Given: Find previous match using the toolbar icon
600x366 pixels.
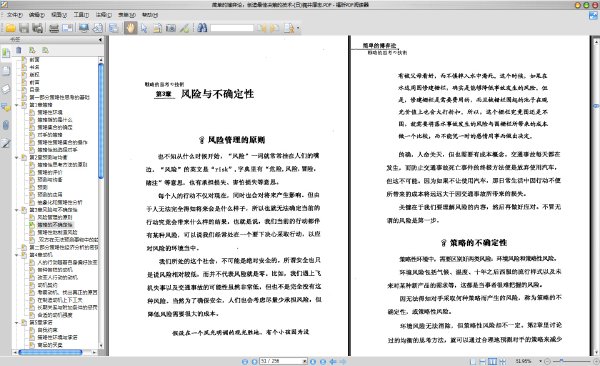Looking at the screenshot, I should (262, 28).
